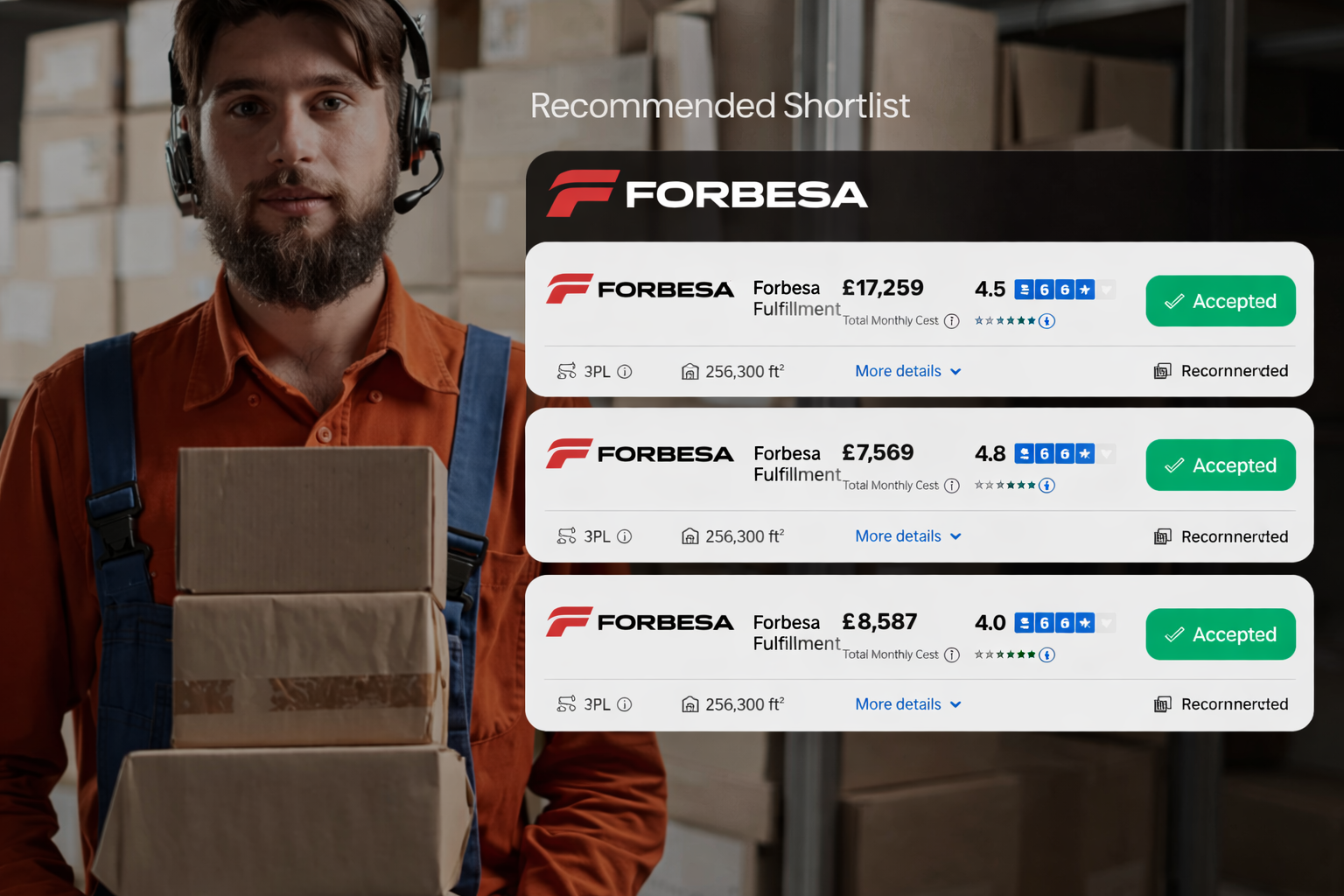Toggle Accepted button on the £8,587 card
This screenshot has height=896, width=1344.
(1221, 633)
